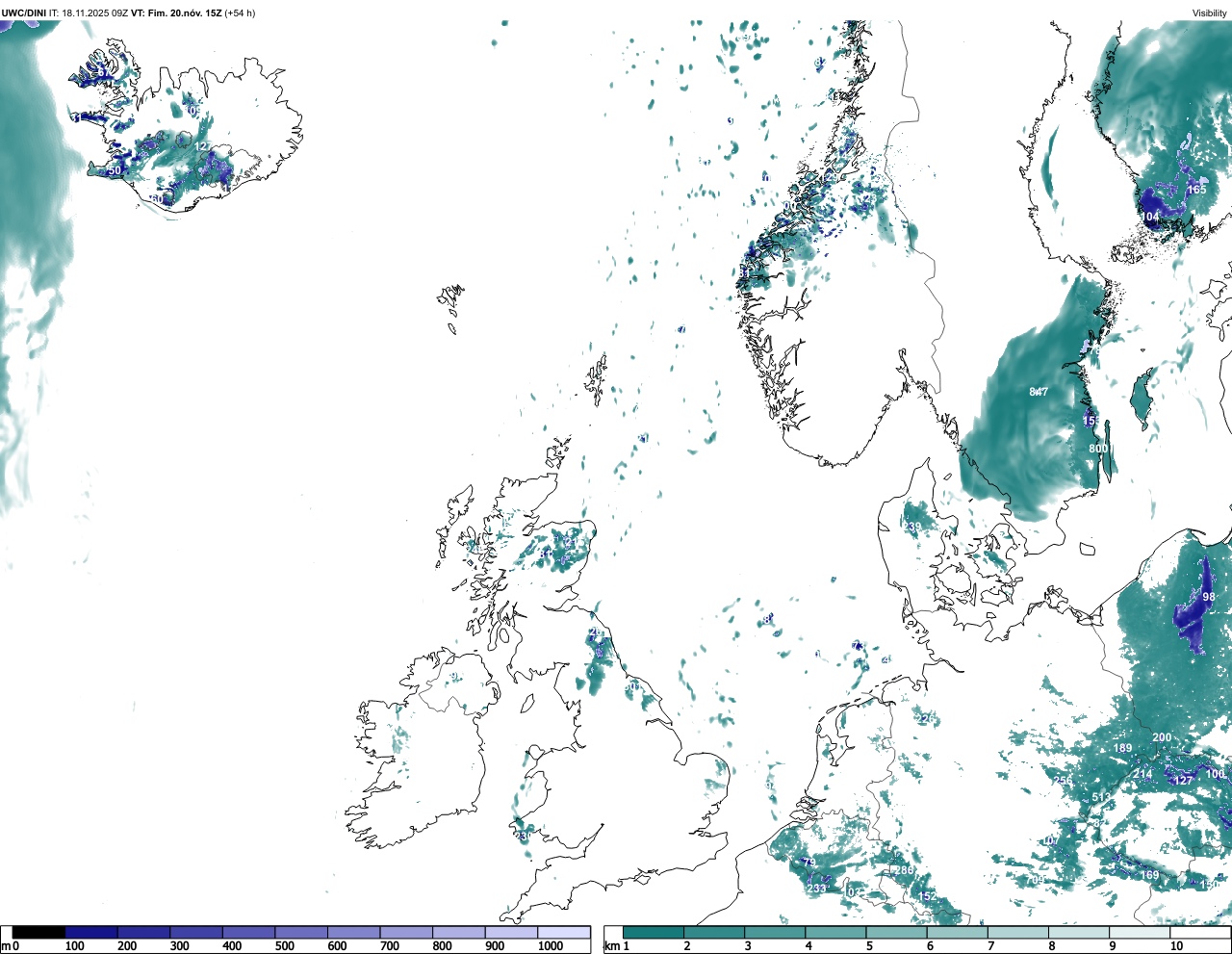Click the 1000 tick on the metre legend
Image resolution: width=1232 pixels, height=954 pixels.
551,946
